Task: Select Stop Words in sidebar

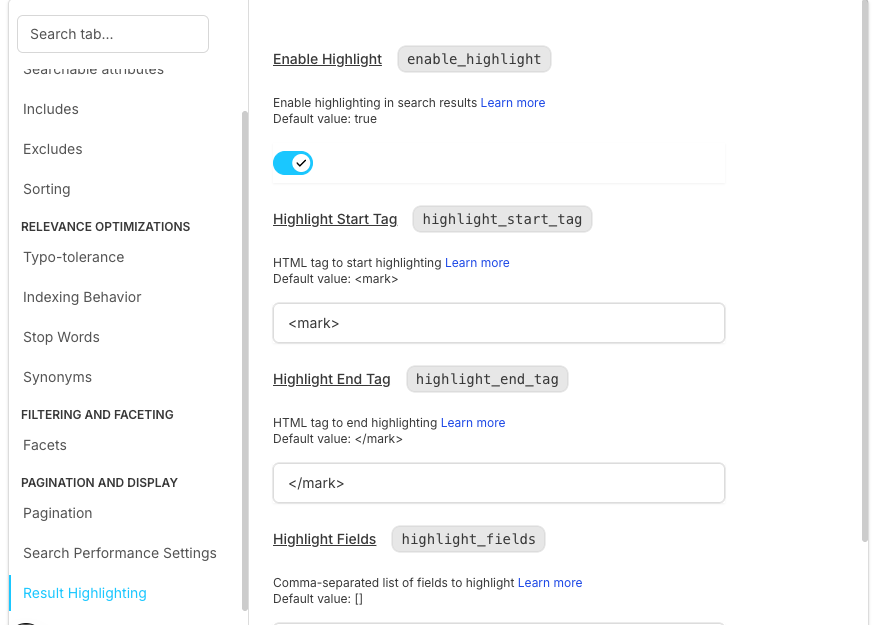Action: click(61, 337)
